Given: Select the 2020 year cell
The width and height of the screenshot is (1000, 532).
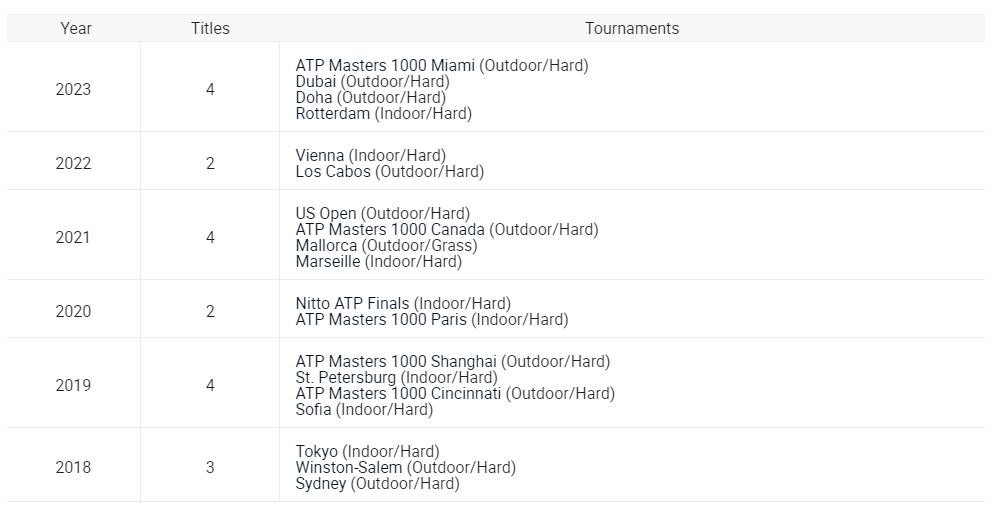Looking at the screenshot, I should pos(73,311).
